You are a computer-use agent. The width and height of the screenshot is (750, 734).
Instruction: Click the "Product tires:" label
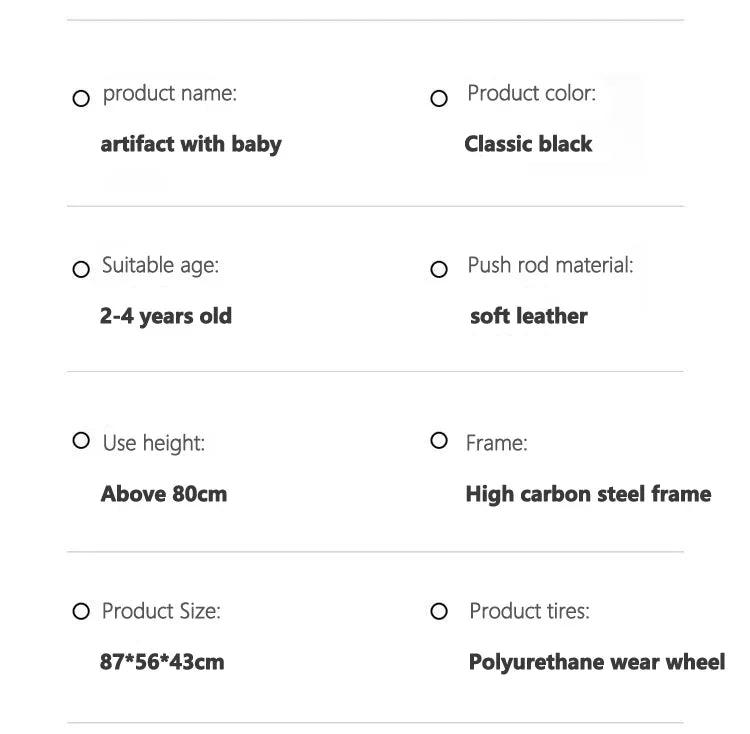click(x=529, y=611)
